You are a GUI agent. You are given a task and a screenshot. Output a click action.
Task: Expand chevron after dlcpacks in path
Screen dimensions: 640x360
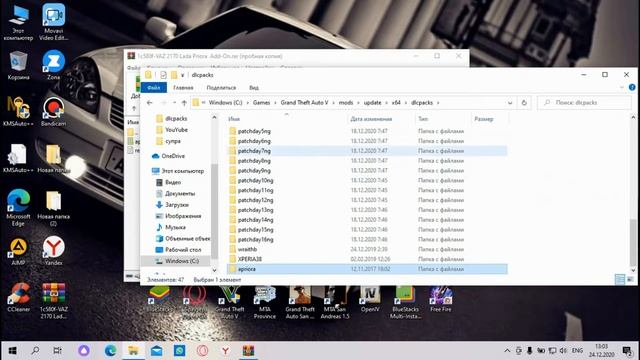(438, 103)
